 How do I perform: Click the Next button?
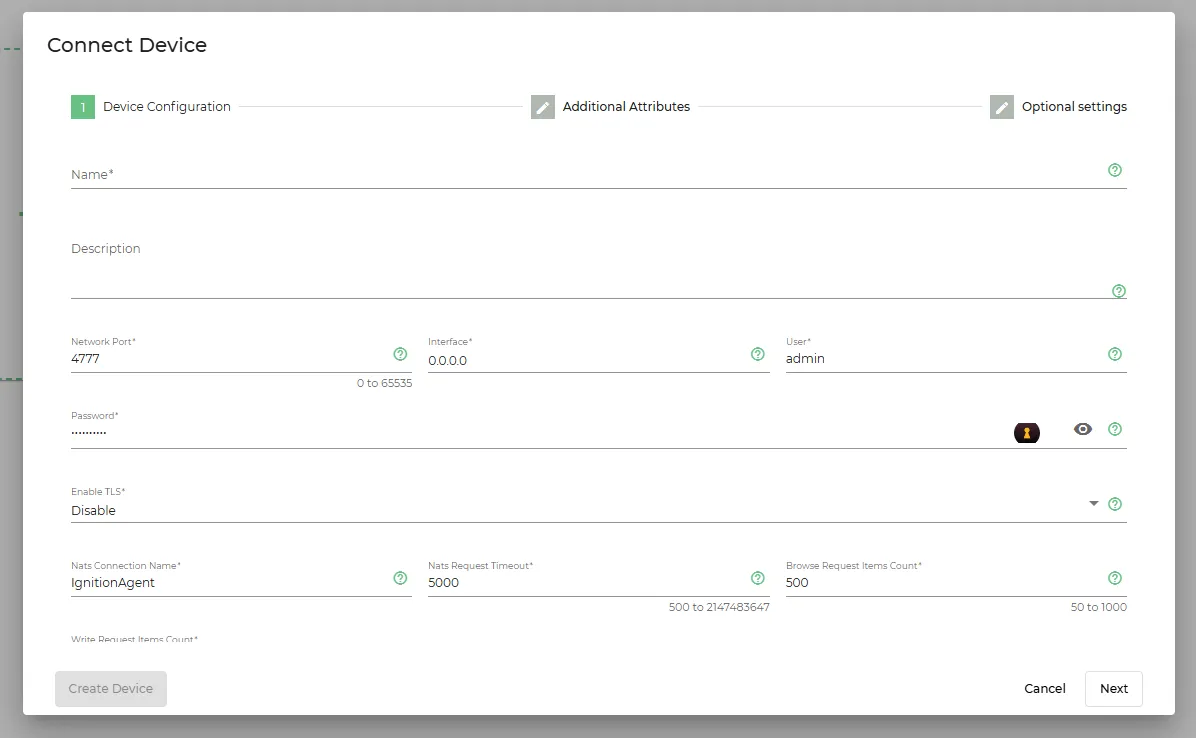click(1114, 688)
